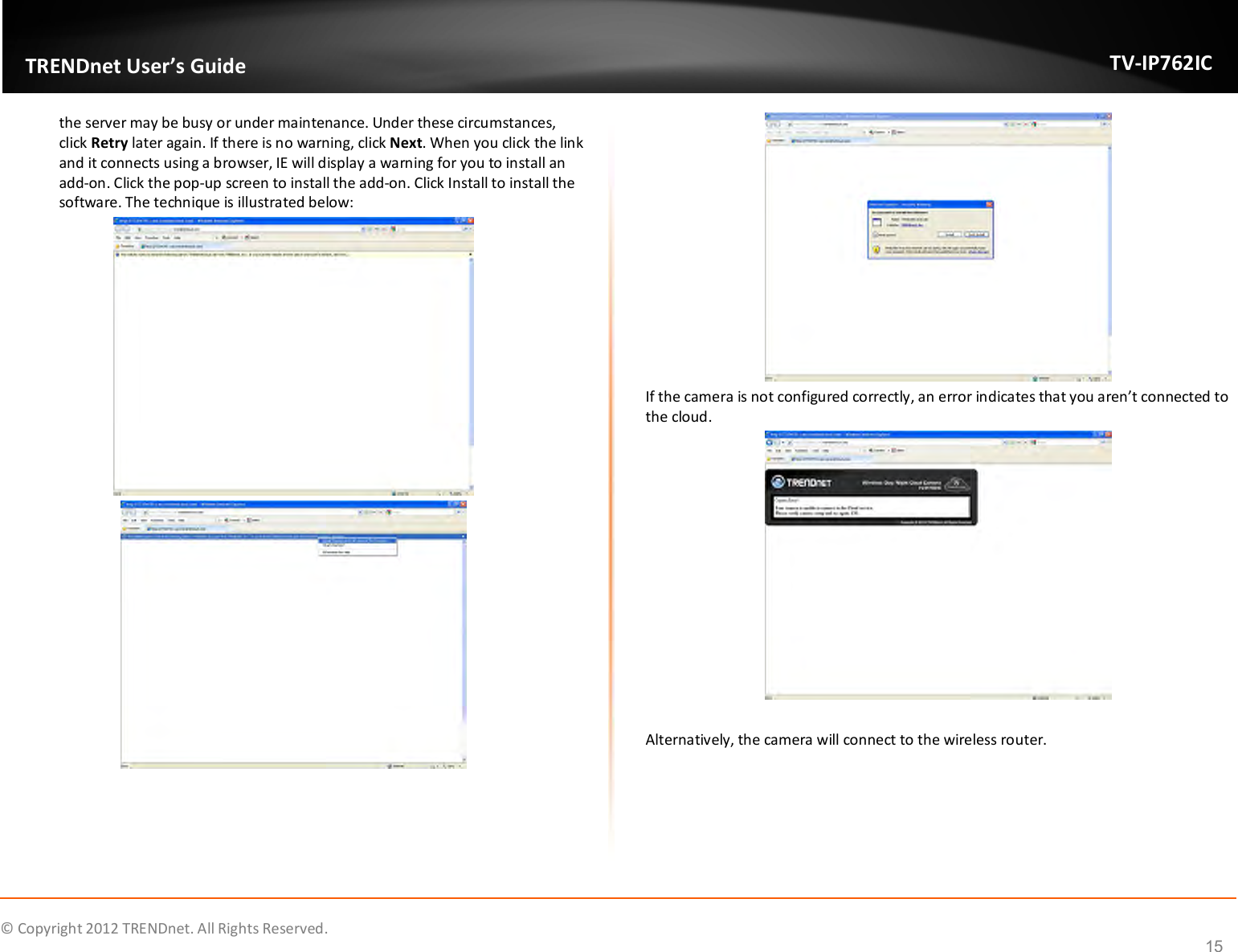
Task: Open the screenshot with the Security Warning dialog
Action: tap(938, 247)
